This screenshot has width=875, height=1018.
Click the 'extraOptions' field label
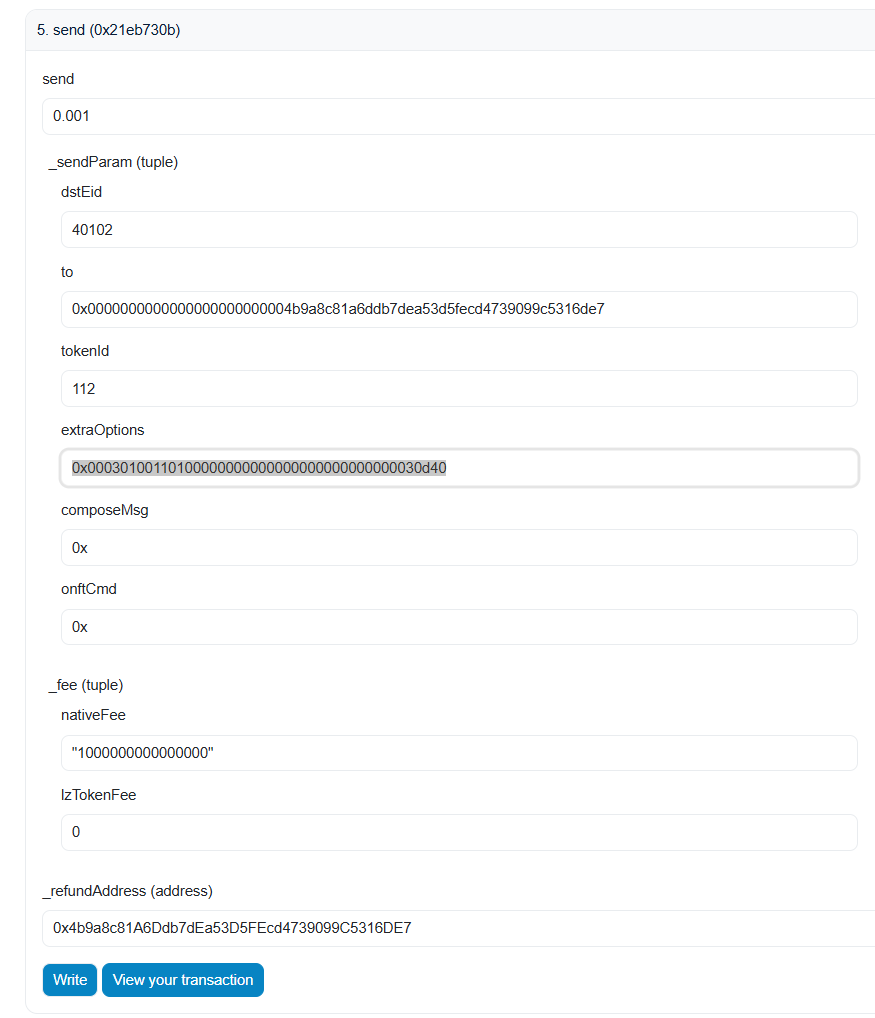click(102, 430)
